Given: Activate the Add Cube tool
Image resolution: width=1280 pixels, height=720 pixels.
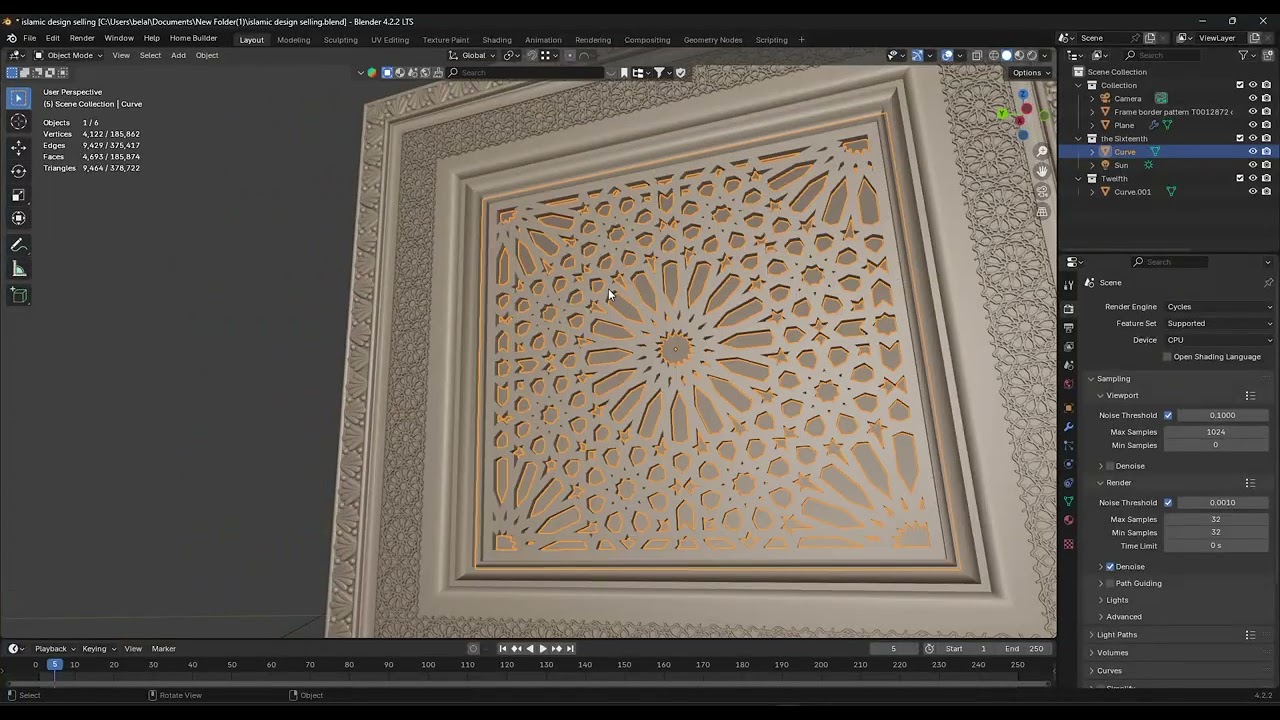Looking at the screenshot, I should (18, 295).
